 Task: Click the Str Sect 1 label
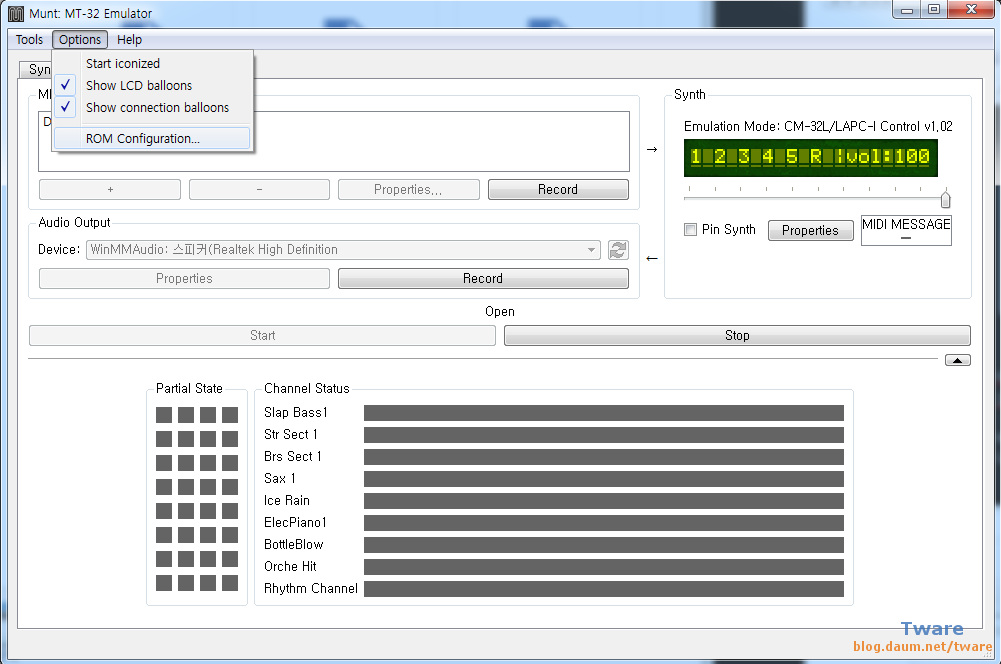pos(290,435)
